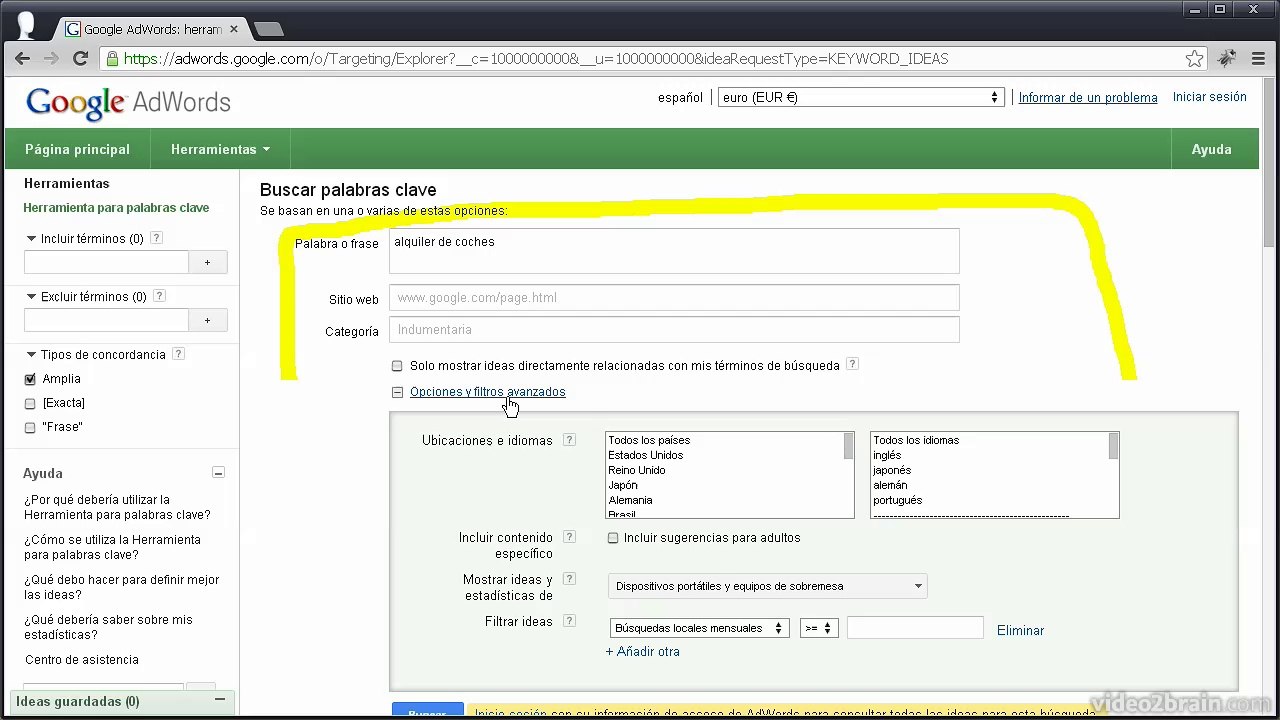Bookmark this page with the star icon
The width and height of the screenshot is (1280, 720).
coord(1194,59)
